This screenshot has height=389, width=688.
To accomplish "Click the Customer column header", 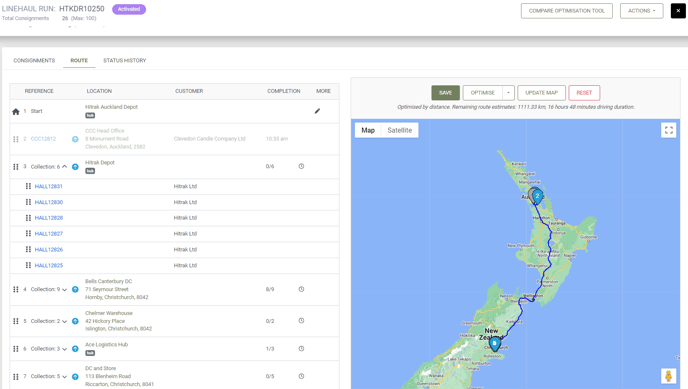I will tap(189, 91).
